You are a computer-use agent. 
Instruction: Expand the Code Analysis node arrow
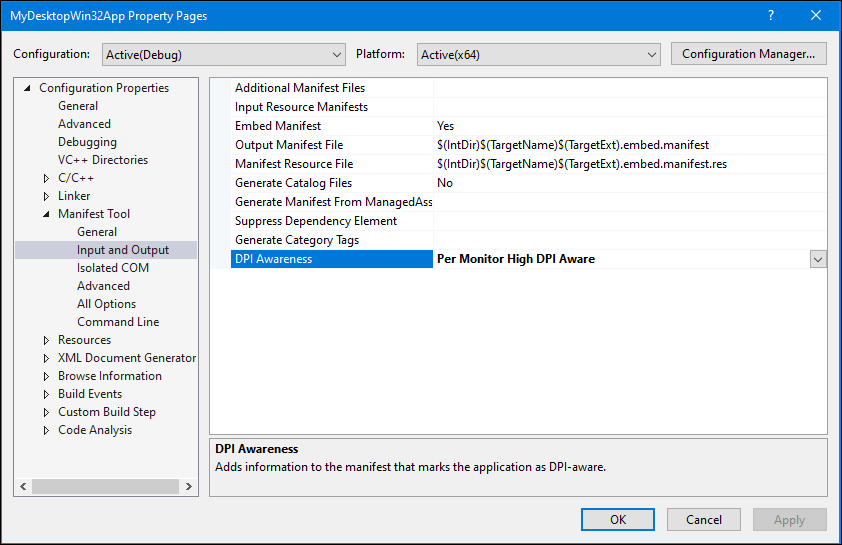point(46,431)
